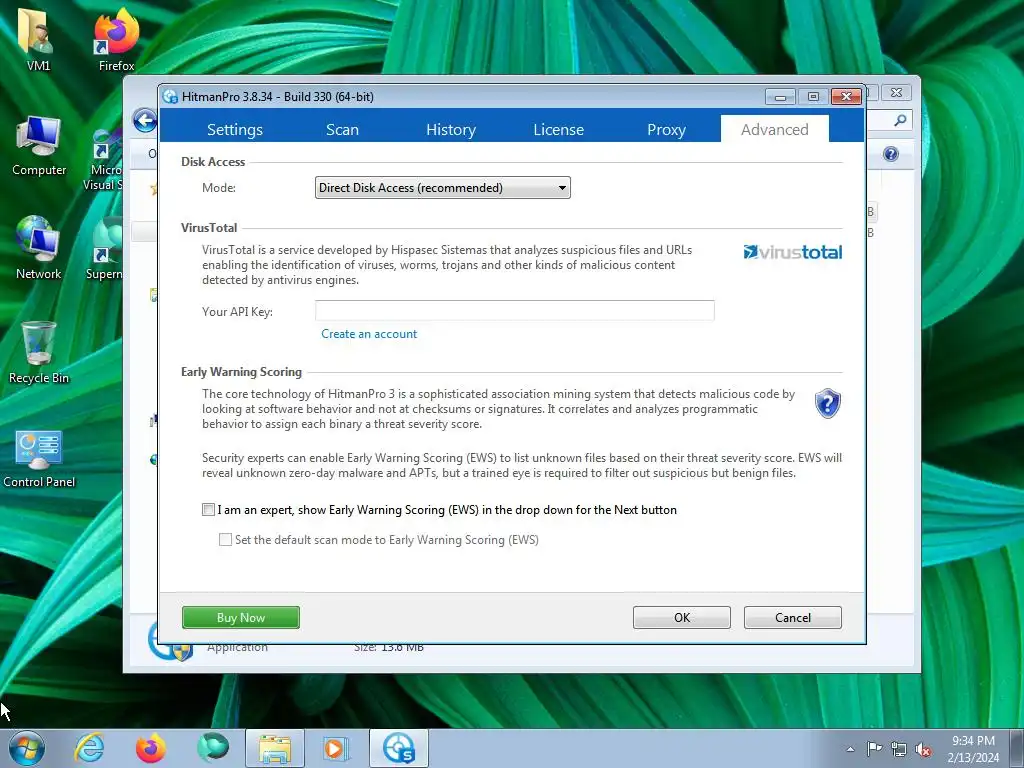1024x768 pixels.
Task: Click the HitmanPro taskbar button
Action: (x=399, y=748)
